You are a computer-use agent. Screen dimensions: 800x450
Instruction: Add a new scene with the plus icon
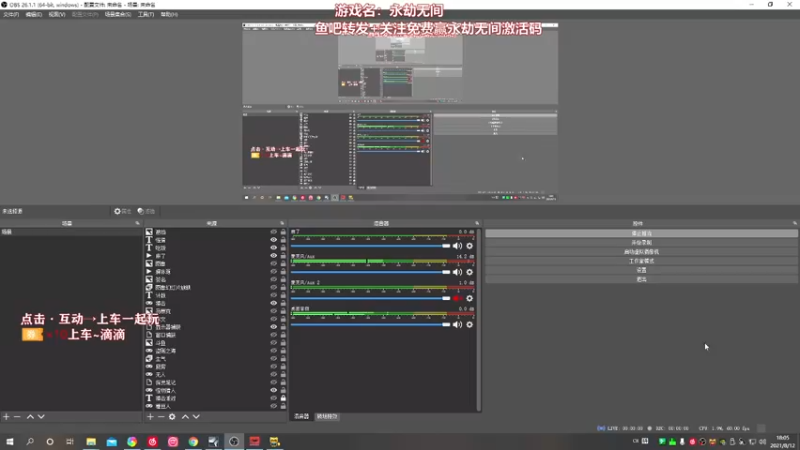(x=6, y=417)
